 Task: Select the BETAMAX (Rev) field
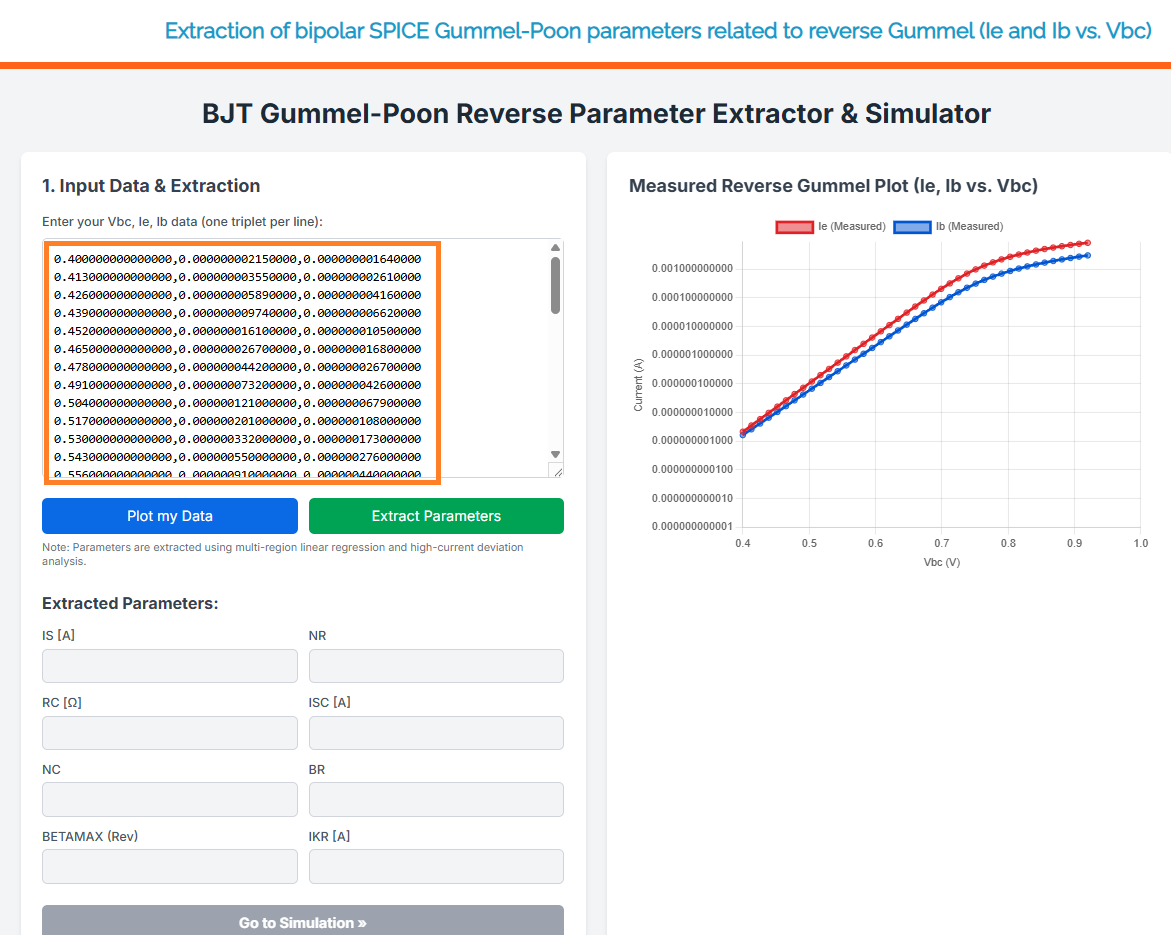(x=169, y=867)
